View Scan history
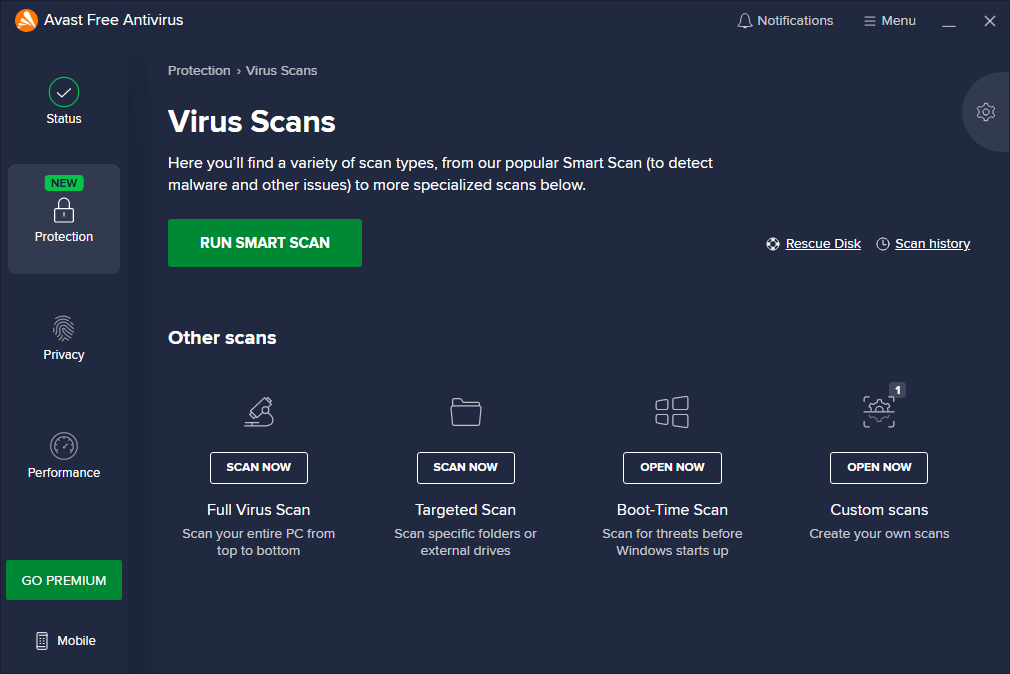This screenshot has width=1010, height=674. coord(931,243)
